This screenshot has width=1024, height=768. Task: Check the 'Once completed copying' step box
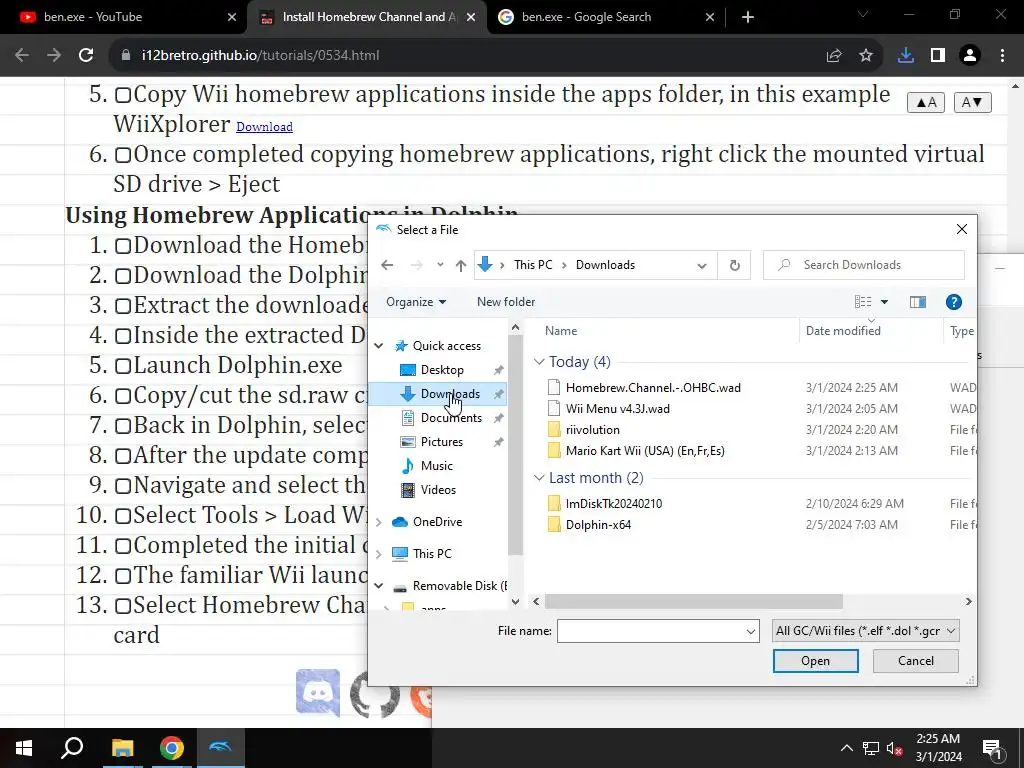click(123, 155)
